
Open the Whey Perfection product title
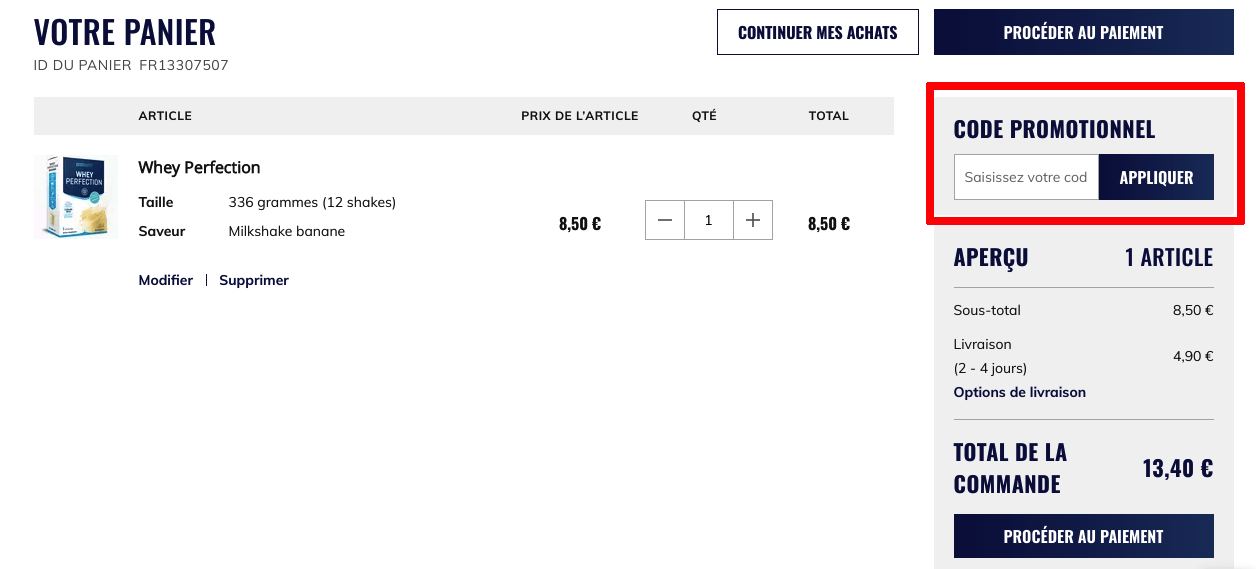point(199,167)
